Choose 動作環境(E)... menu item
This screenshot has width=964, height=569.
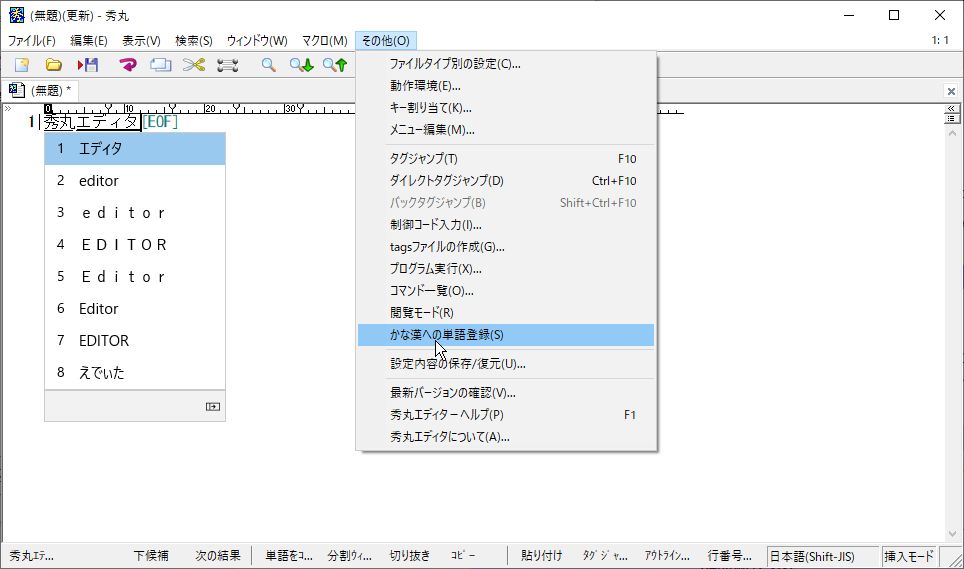click(x=506, y=85)
